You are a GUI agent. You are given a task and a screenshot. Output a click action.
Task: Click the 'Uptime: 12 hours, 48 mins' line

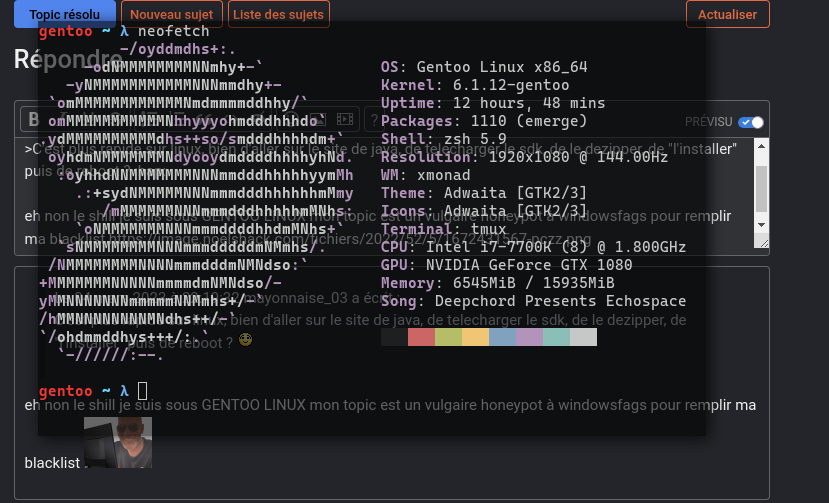click(x=493, y=103)
